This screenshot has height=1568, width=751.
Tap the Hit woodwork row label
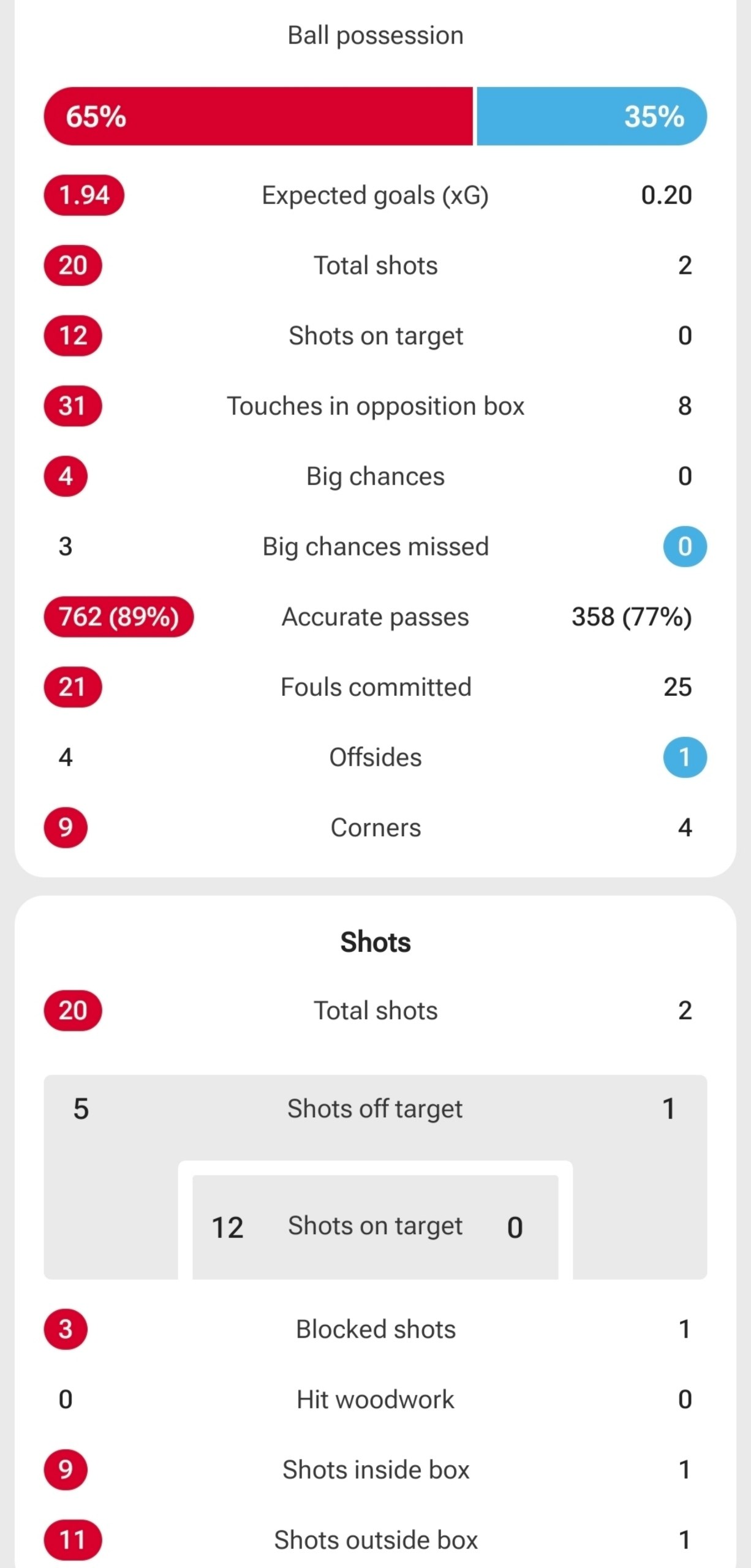[x=375, y=1400]
